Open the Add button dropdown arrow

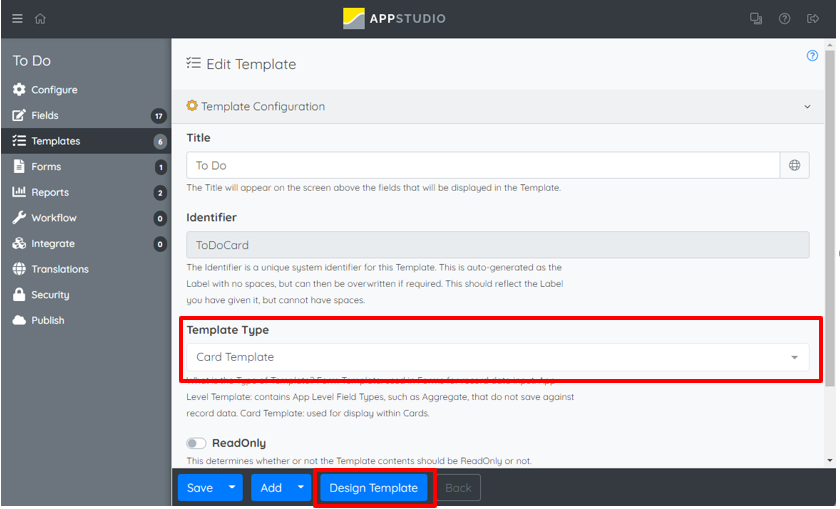(301, 488)
